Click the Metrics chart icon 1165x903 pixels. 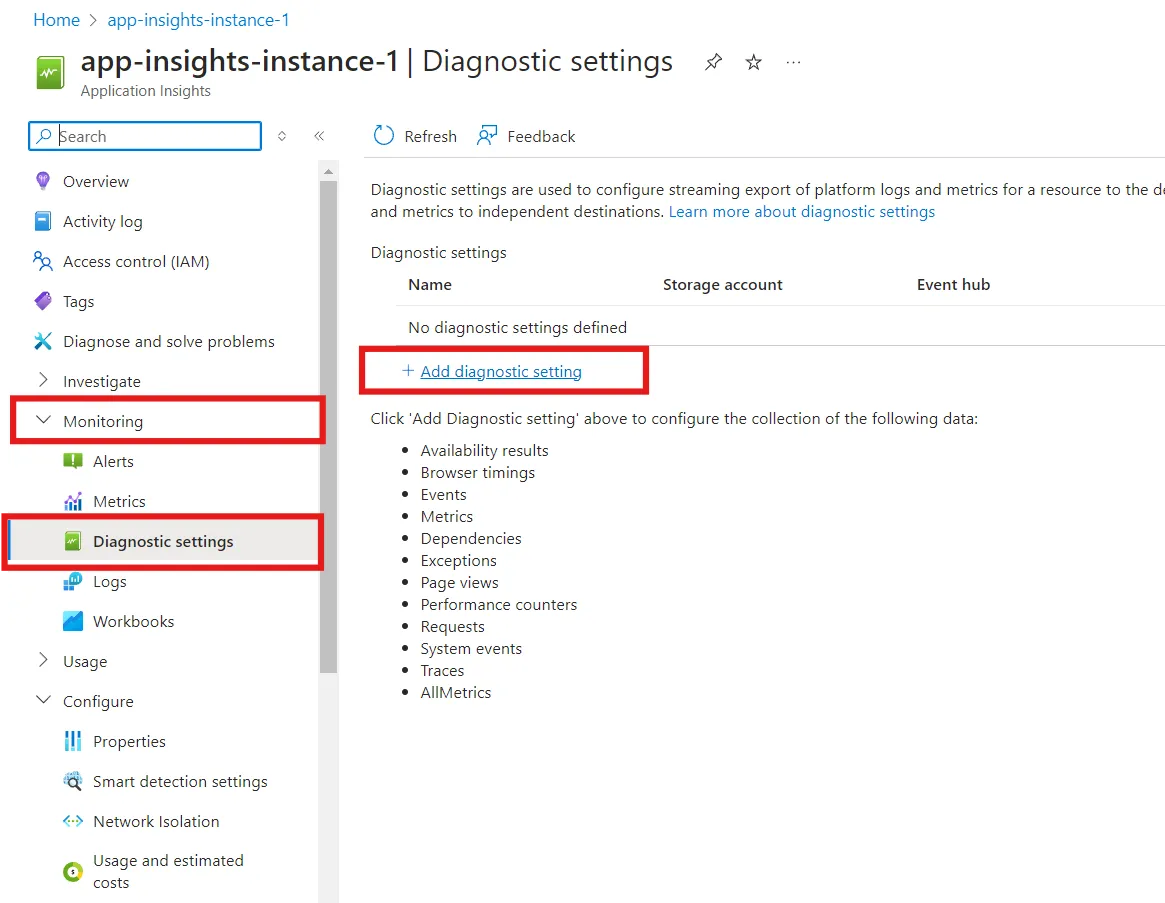click(73, 502)
